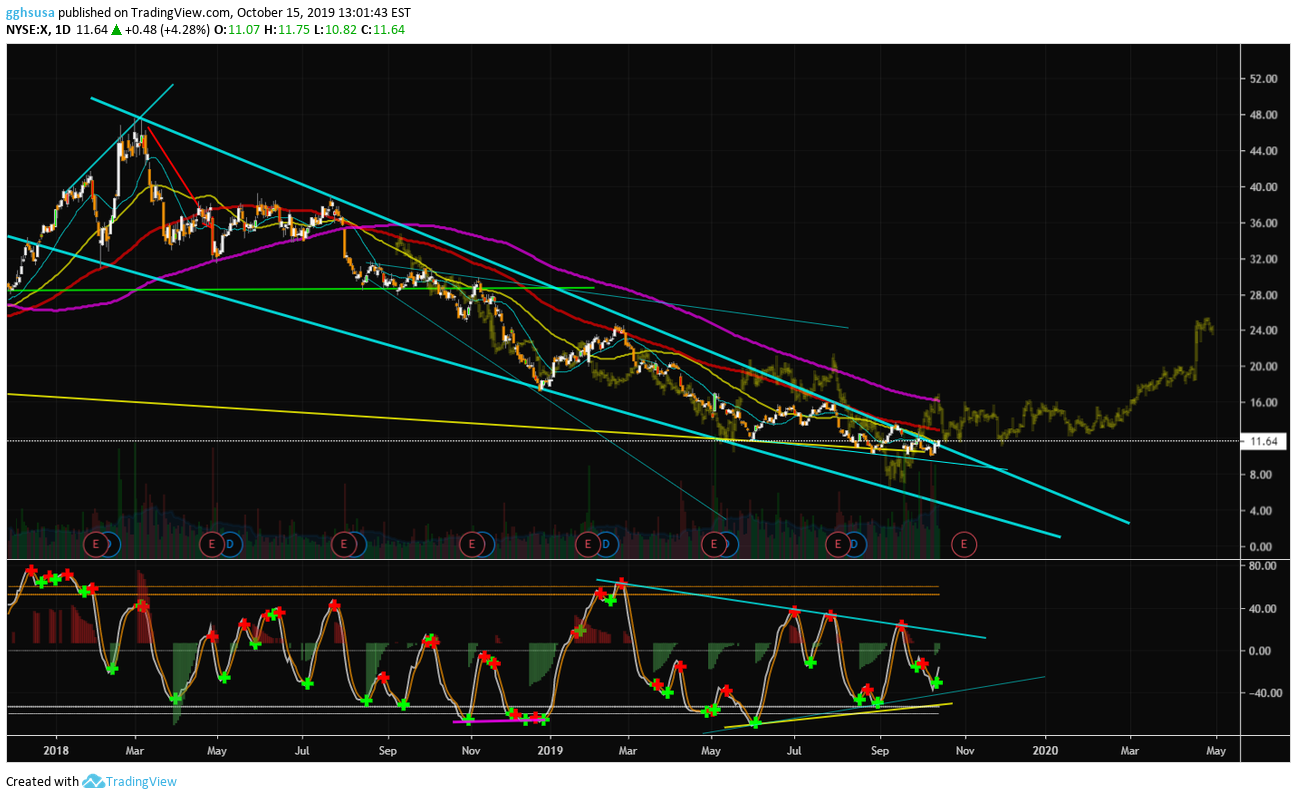The width and height of the screenshot is (1297, 799).
Task: Click the 8.00 price axis label
Action: (x=1261, y=475)
